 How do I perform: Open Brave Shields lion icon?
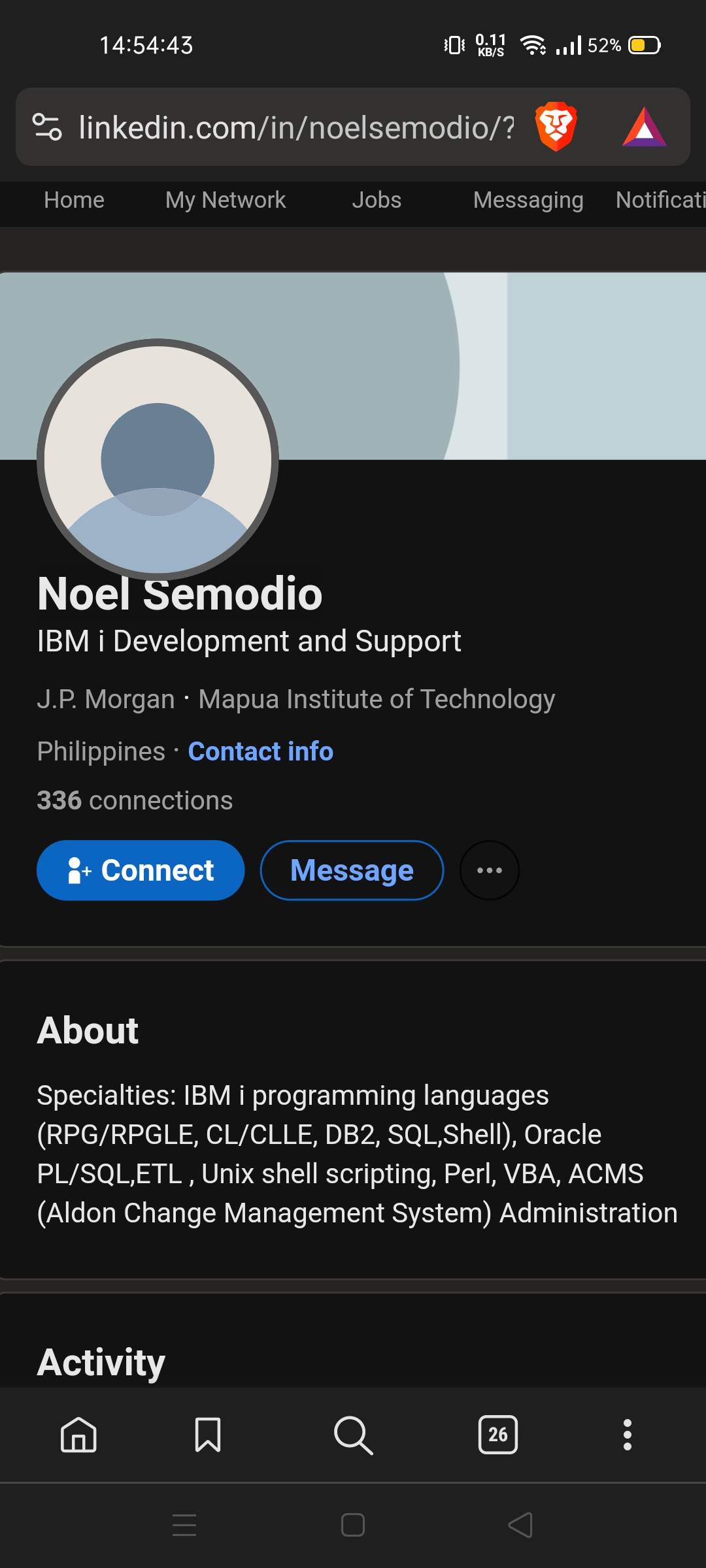(556, 127)
